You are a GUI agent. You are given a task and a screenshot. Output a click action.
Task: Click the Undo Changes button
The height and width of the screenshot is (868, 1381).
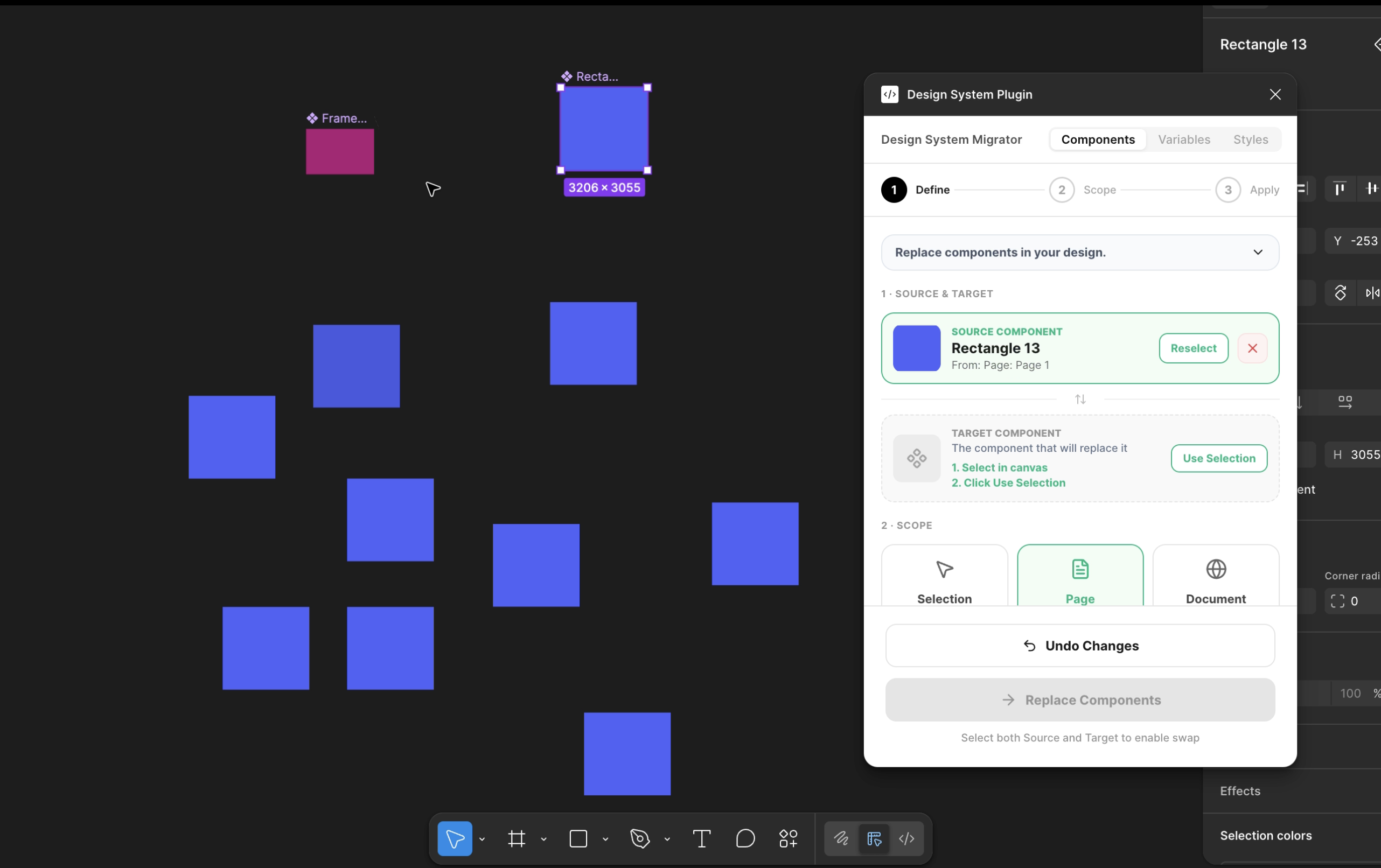pos(1079,646)
